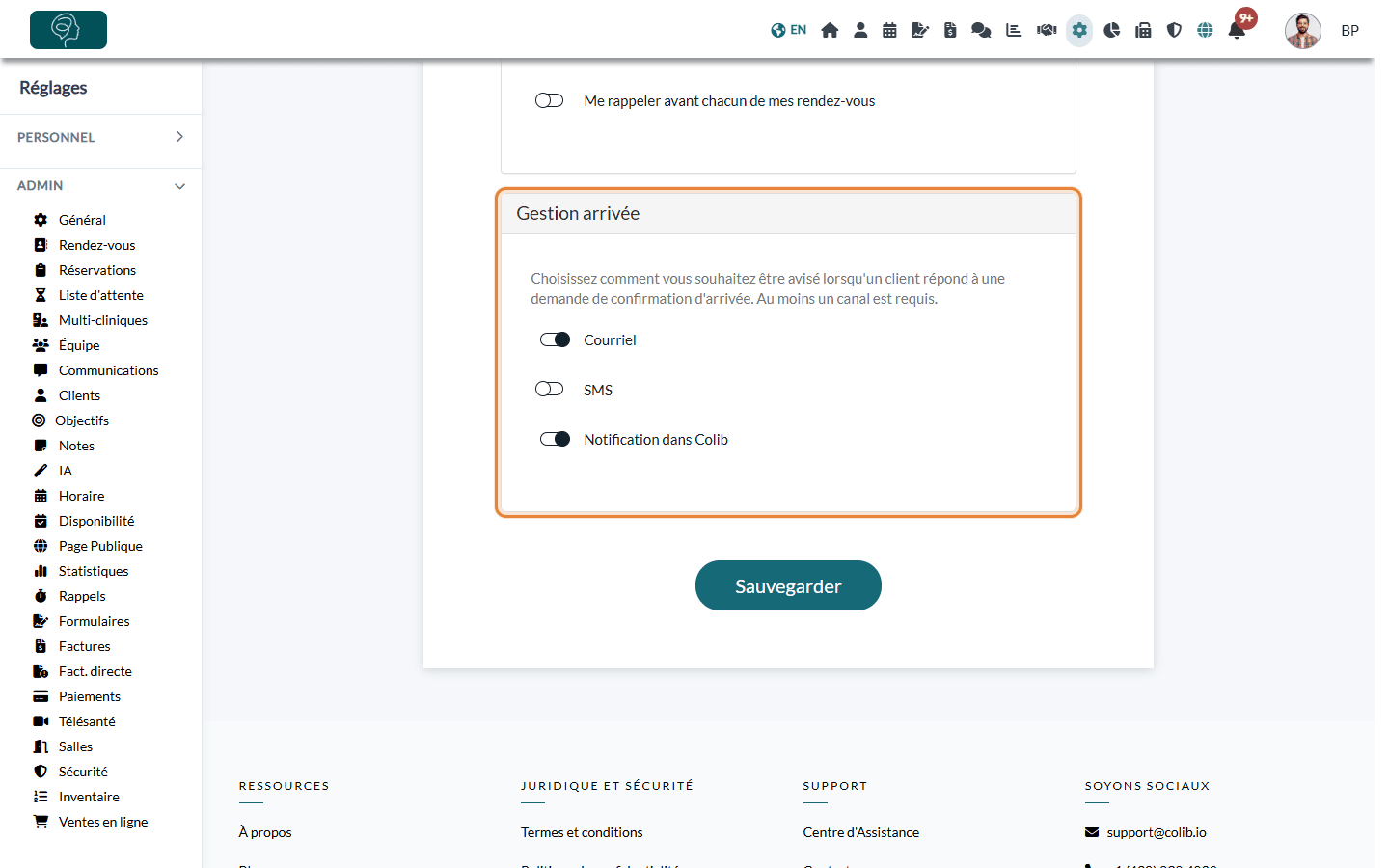Open the person/clients icon in top bar
The width and height of the screenshot is (1389, 868).
(860, 30)
